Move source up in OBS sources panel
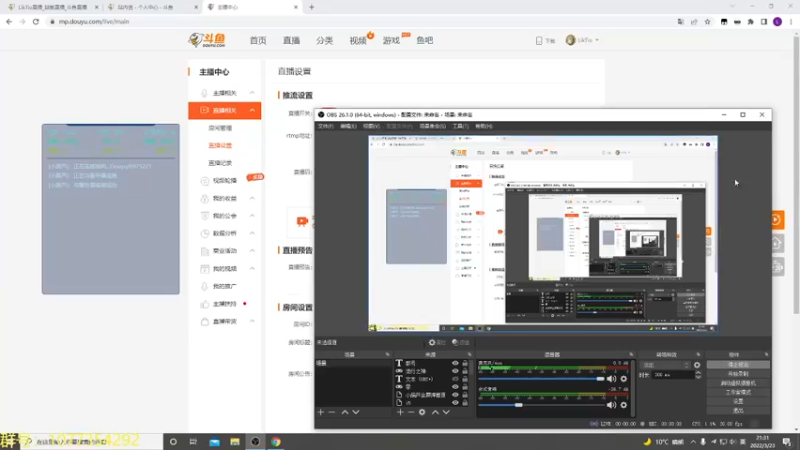Image resolution: width=800 pixels, height=450 pixels. pos(435,412)
